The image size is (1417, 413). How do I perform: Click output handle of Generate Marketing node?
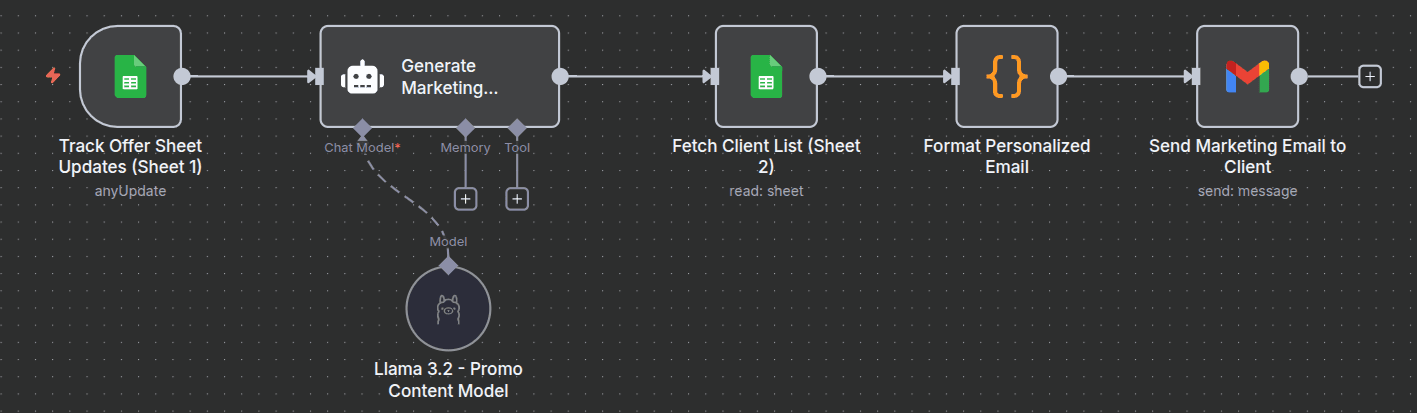[560, 76]
